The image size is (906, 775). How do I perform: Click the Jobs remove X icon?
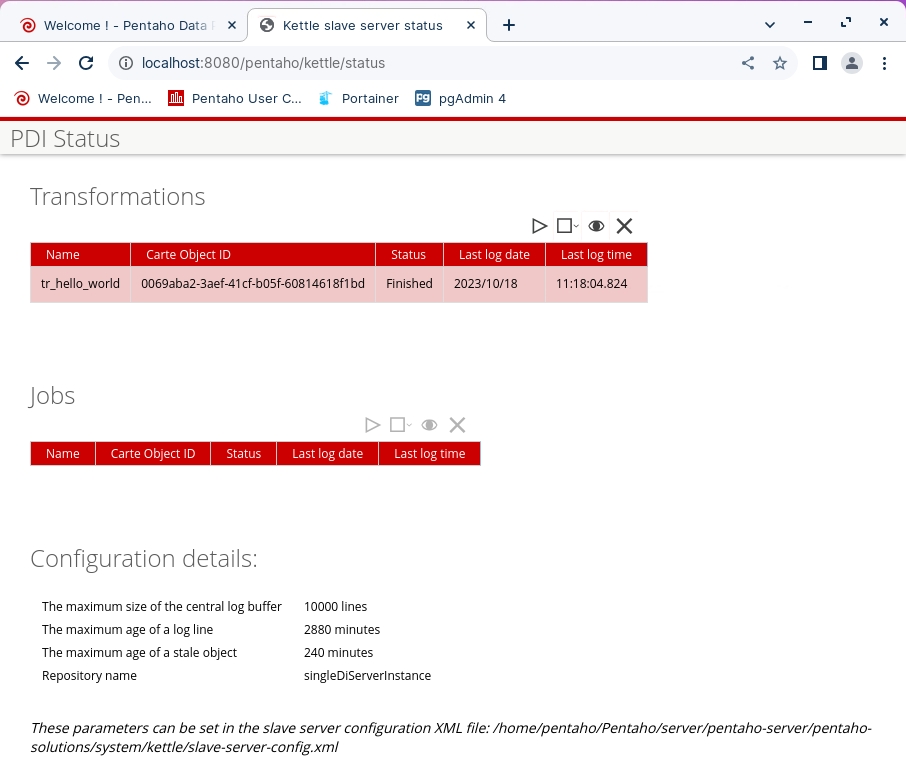(x=457, y=425)
